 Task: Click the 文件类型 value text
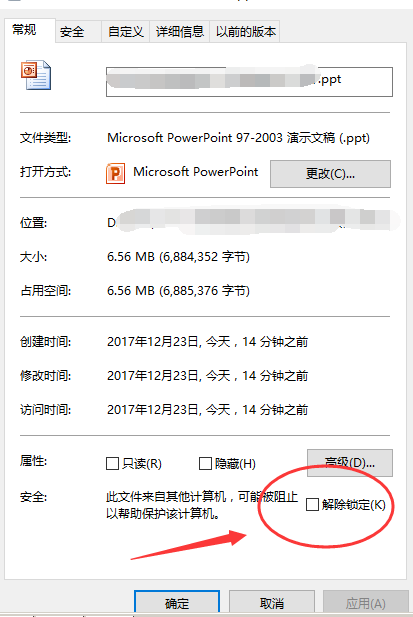[x=238, y=138]
